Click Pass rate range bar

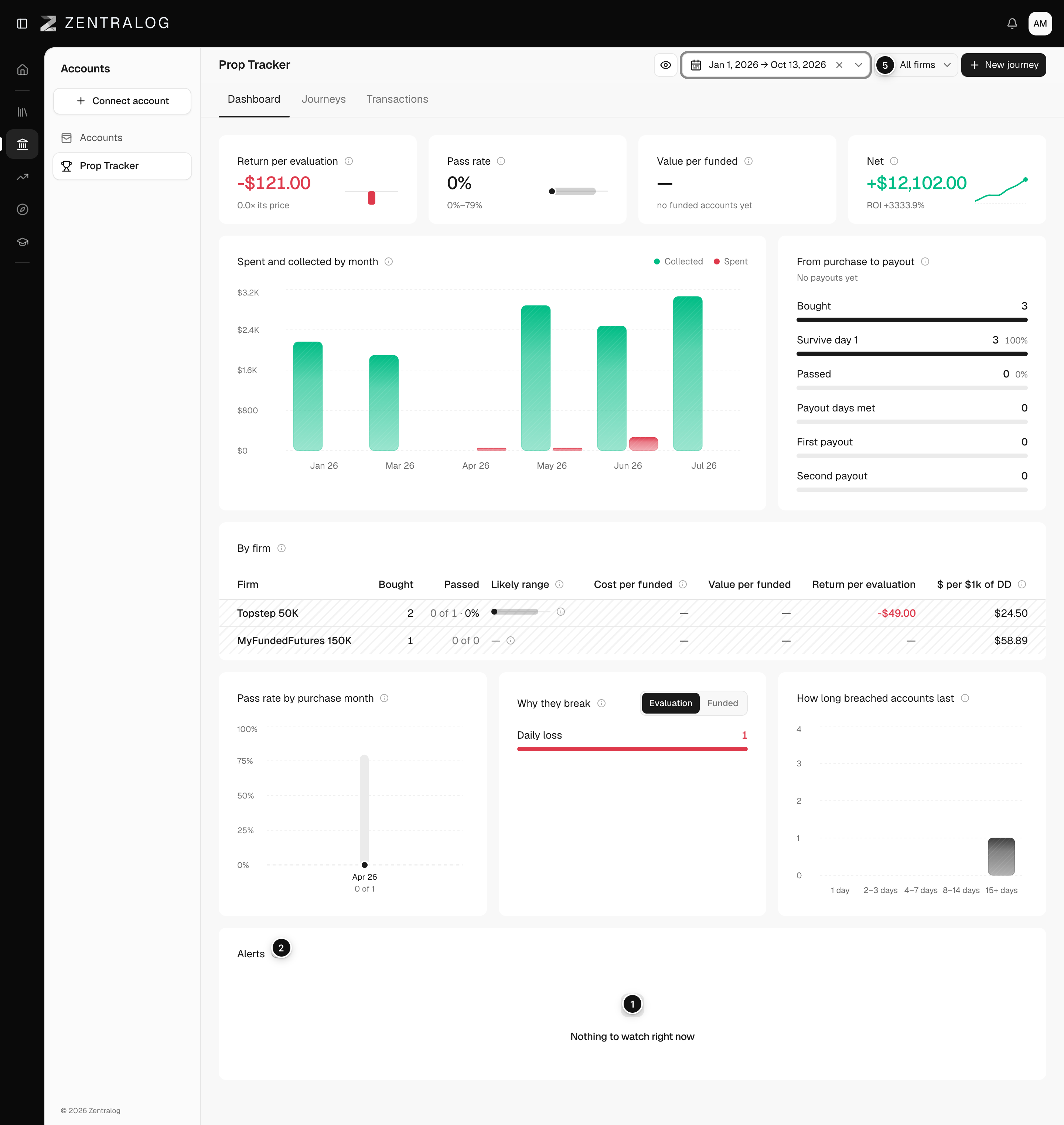coord(579,191)
